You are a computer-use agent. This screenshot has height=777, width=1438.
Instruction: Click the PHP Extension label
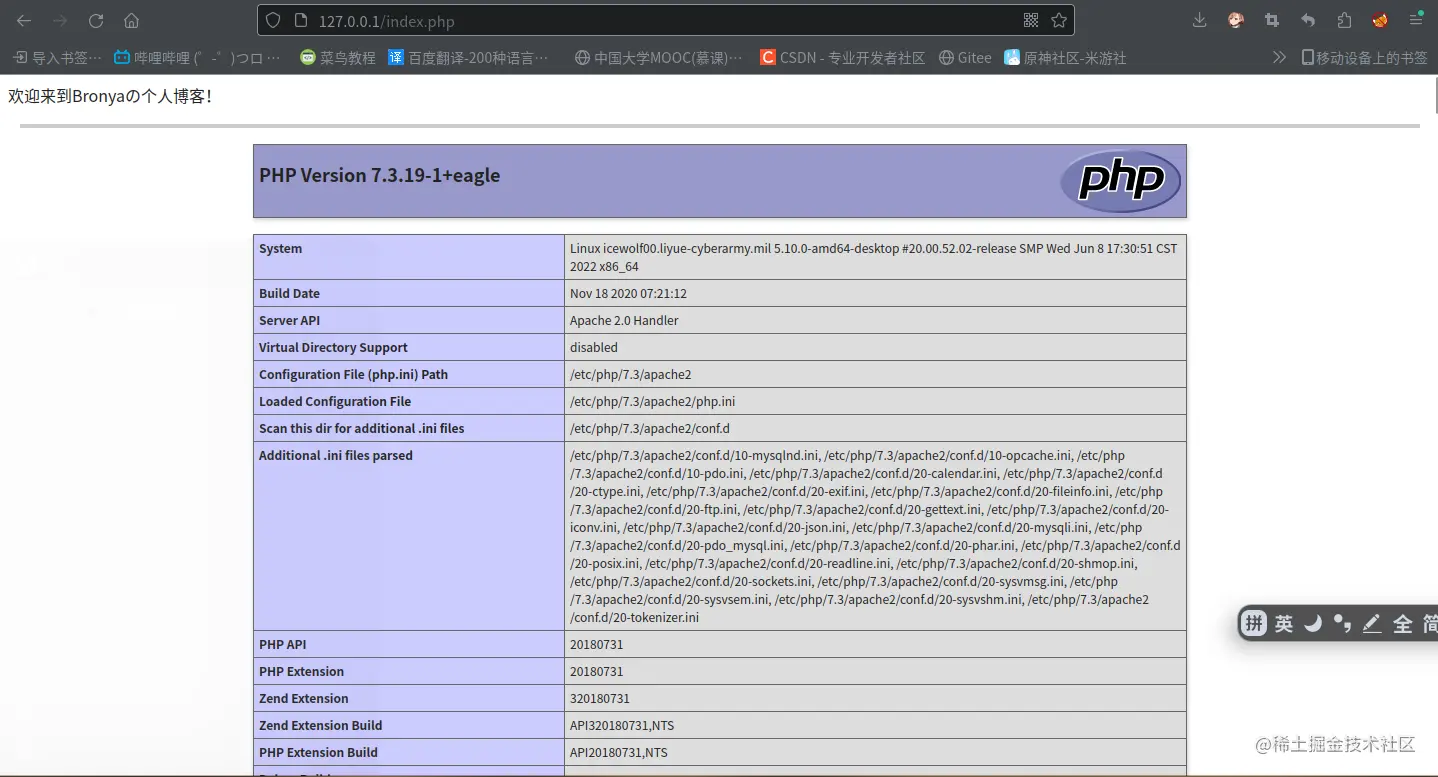(301, 672)
